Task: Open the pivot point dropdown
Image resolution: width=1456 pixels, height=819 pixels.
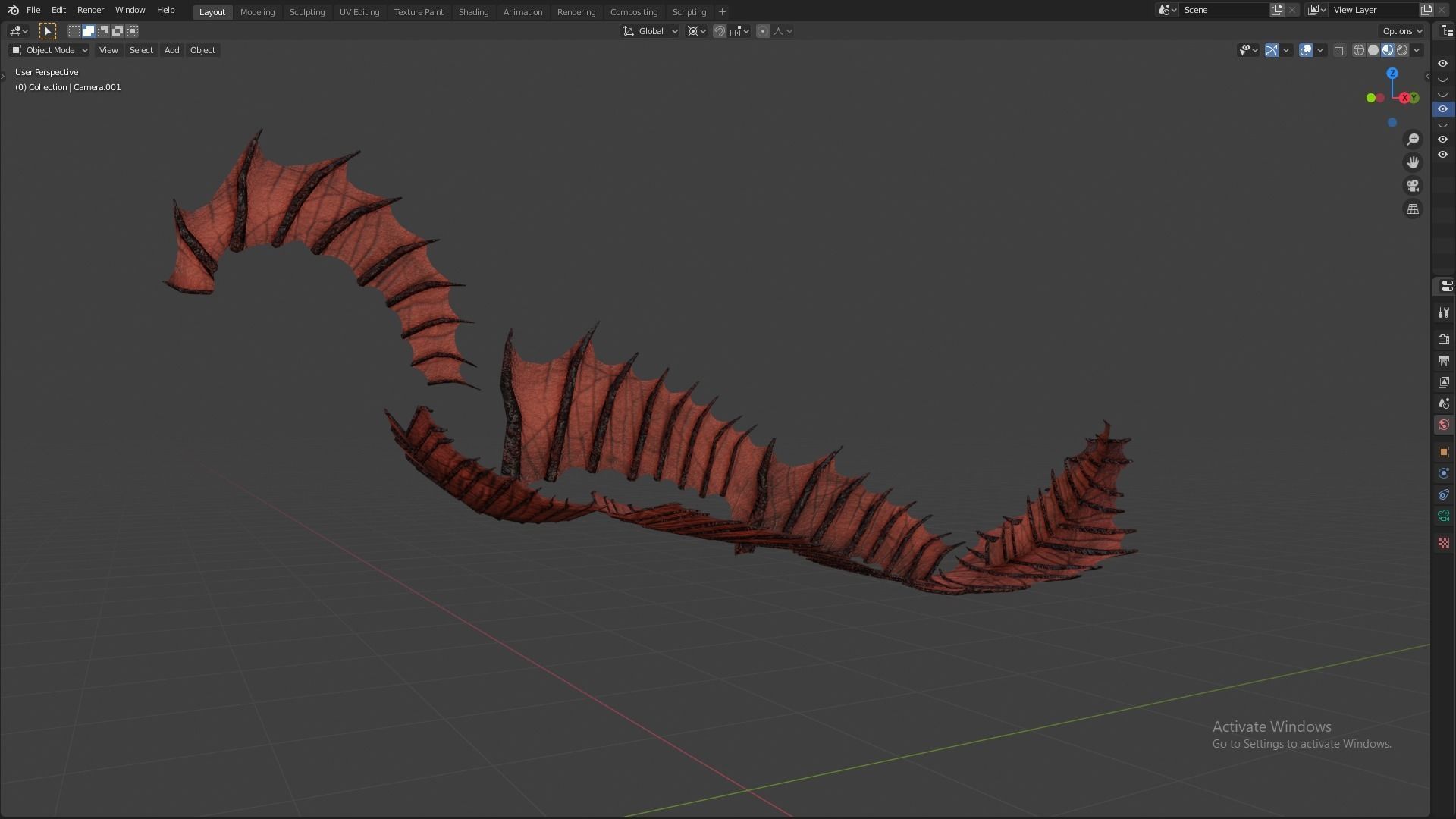Action: click(x=696, y=31)
